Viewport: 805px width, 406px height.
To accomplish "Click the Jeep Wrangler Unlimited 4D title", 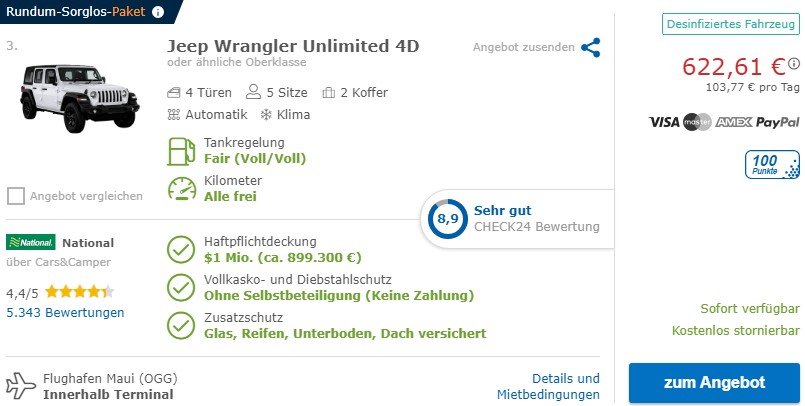I will pyautogui.click(x=293, y=46).
